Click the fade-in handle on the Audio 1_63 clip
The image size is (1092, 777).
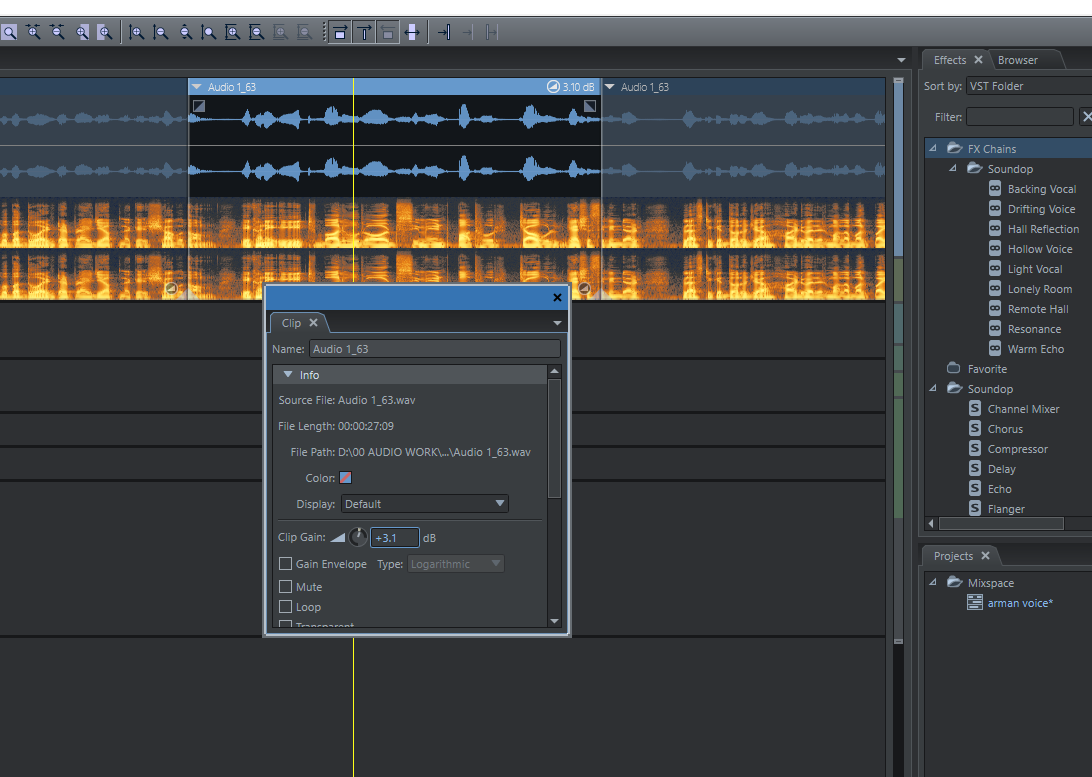pyautogui.click(x=198, y=105)
